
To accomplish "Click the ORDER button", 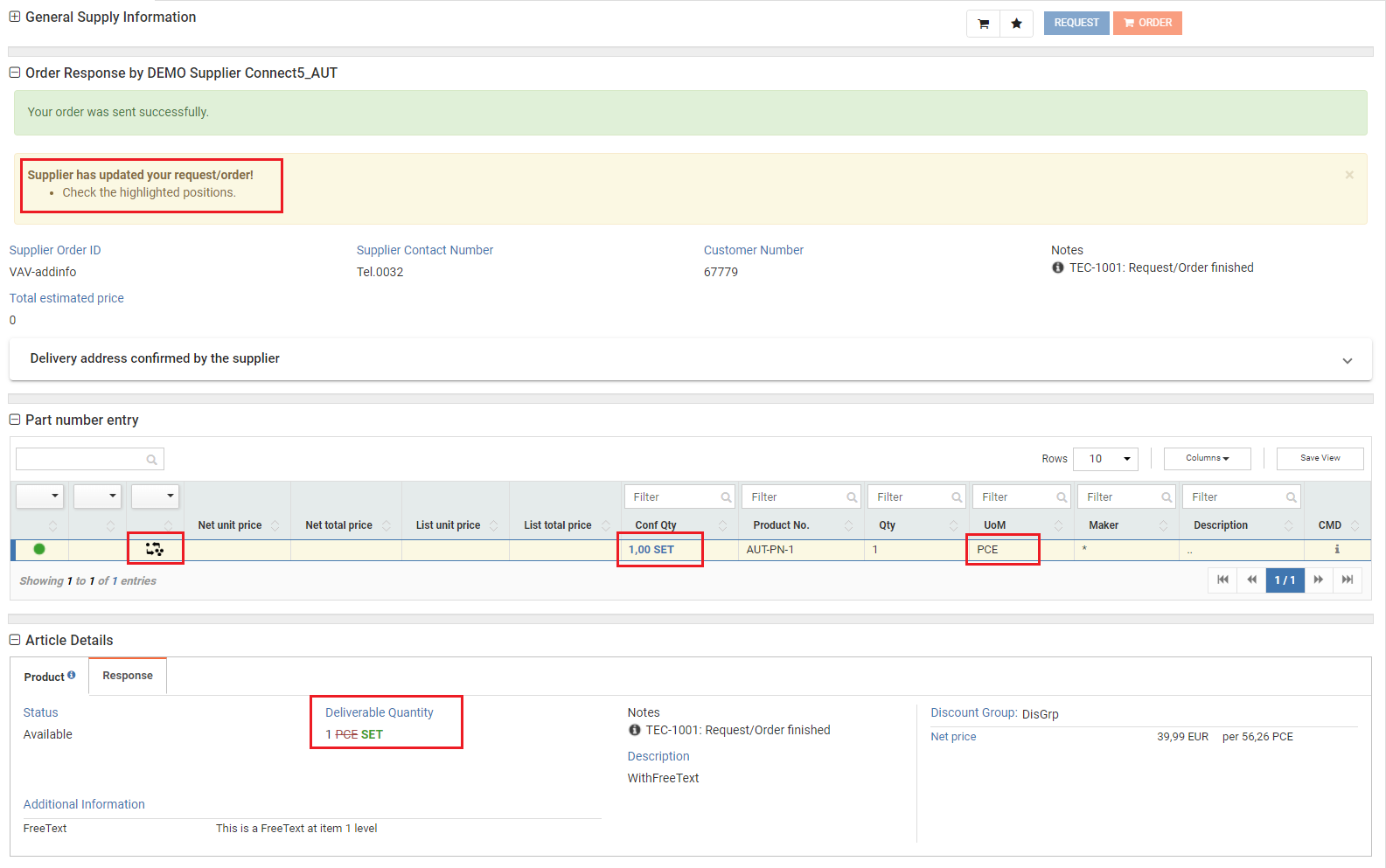I will click(1147, 23).
